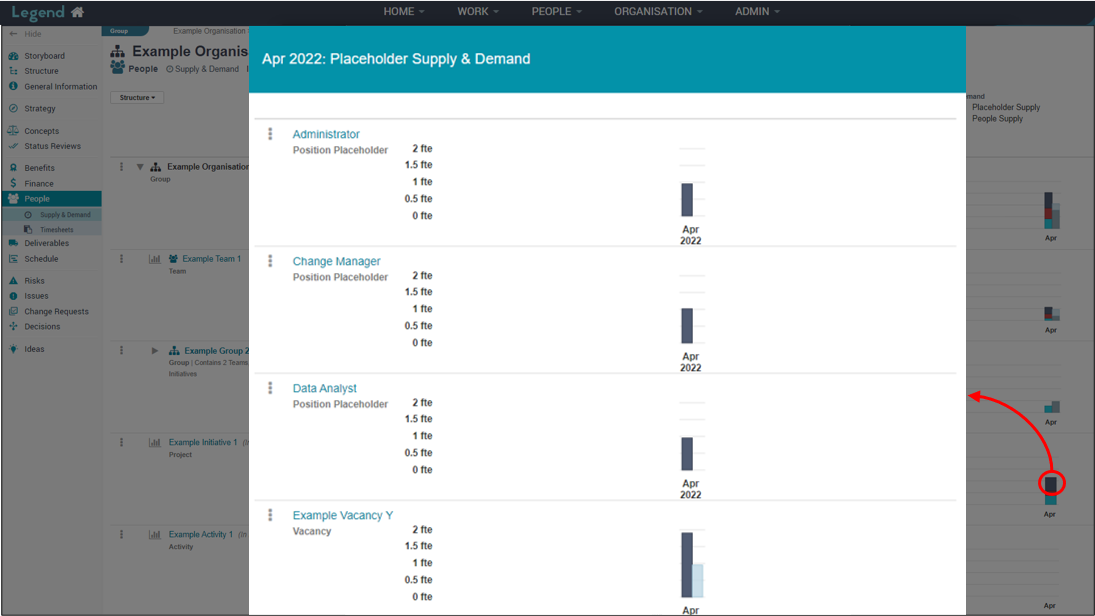The height and width of the screenshot is (616, 1095).
Task: Click the Risks warning icon in sidebar
Action: pyautogui.click(x=13, y=281)
